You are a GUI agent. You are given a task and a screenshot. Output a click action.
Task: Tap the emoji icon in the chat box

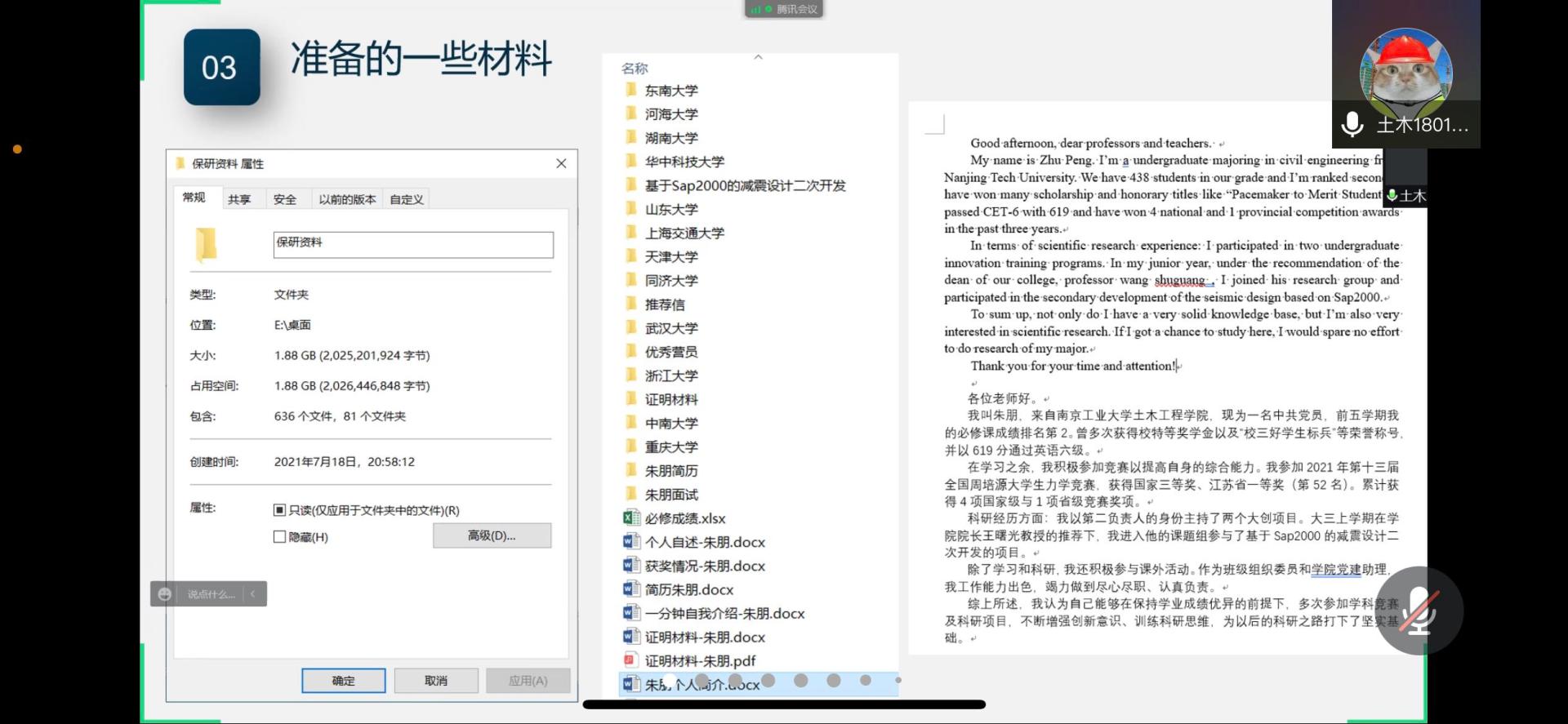(x=165, y=594)
